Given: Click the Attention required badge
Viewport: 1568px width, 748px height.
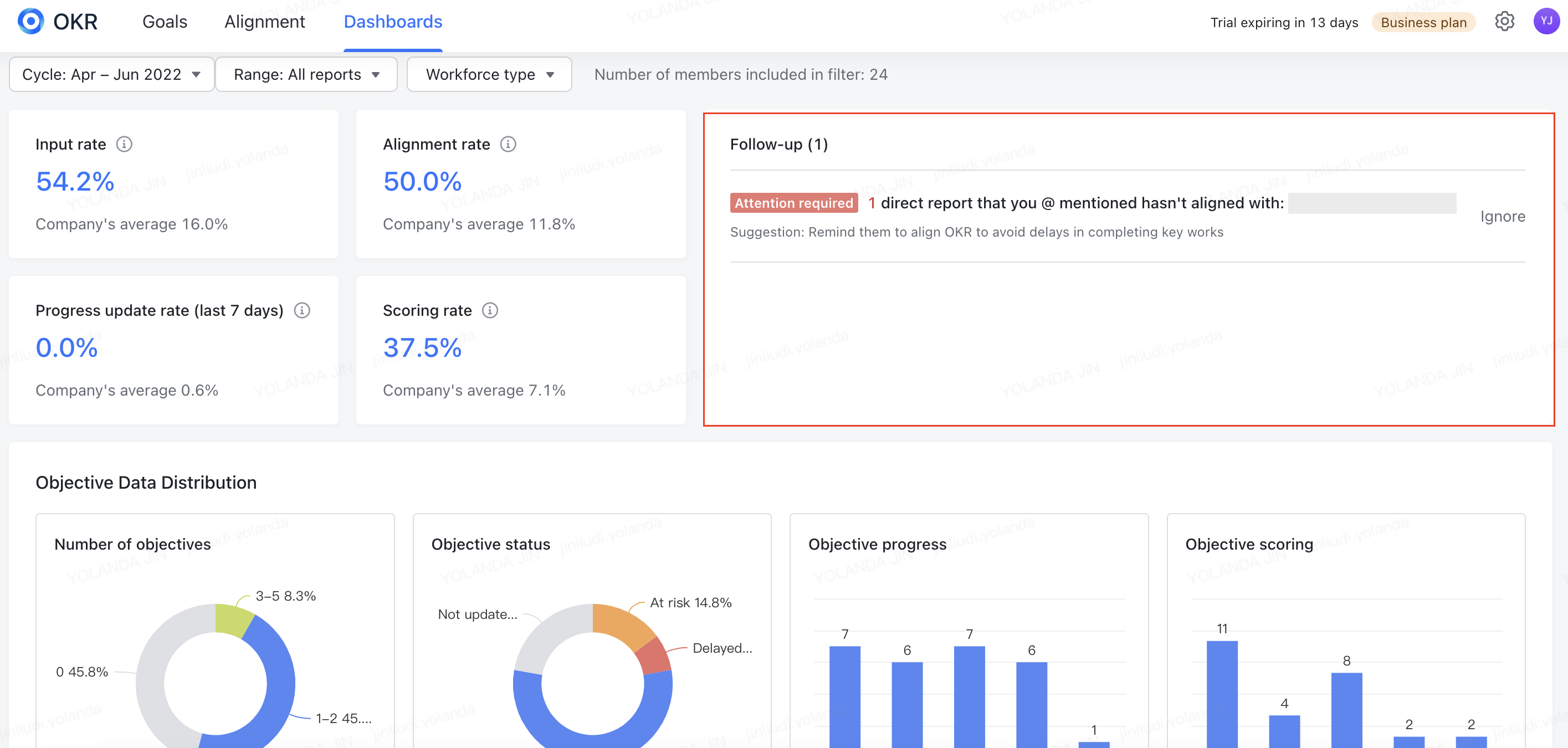Looking at the screenshot, I should (x=794, y=203).
